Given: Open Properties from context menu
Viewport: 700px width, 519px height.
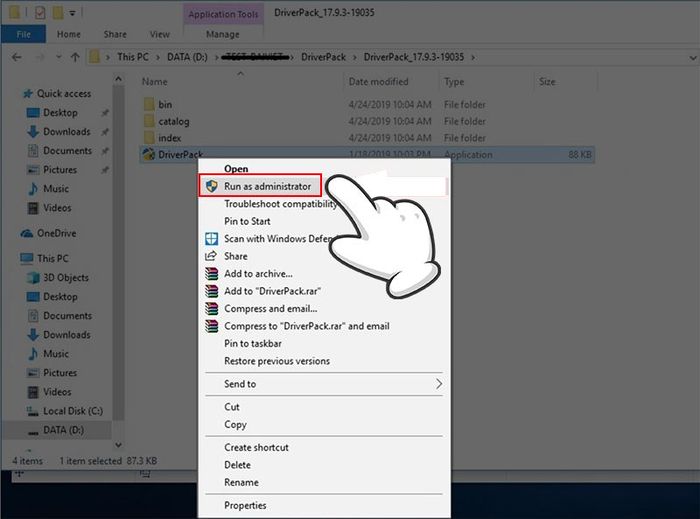Looking at the screenshot, I should 245,505.
